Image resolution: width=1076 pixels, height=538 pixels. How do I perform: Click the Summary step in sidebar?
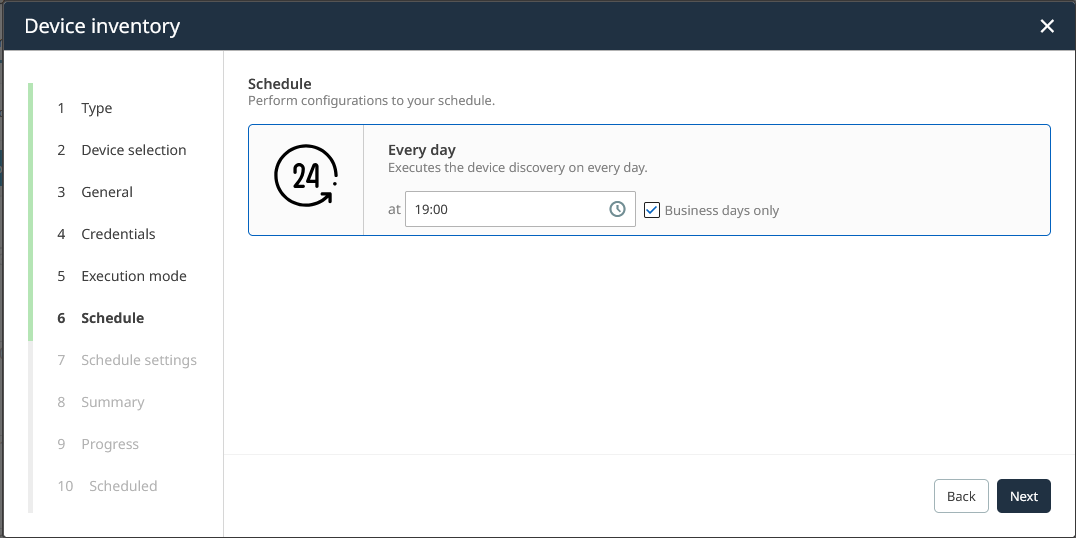click(112, 402)
